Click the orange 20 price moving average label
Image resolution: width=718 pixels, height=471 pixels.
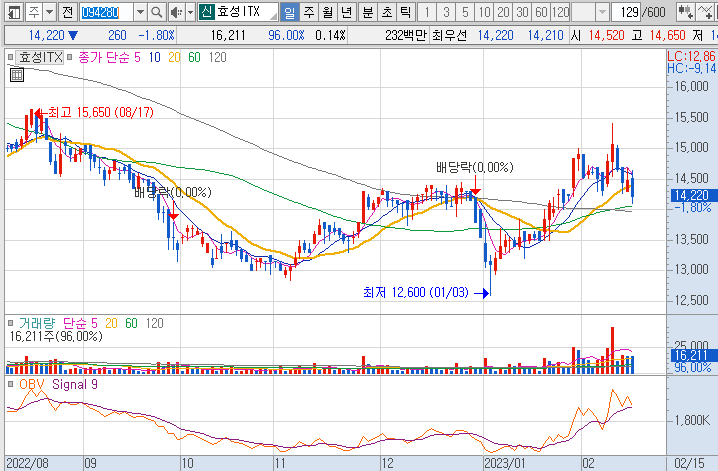coord(174,57)
